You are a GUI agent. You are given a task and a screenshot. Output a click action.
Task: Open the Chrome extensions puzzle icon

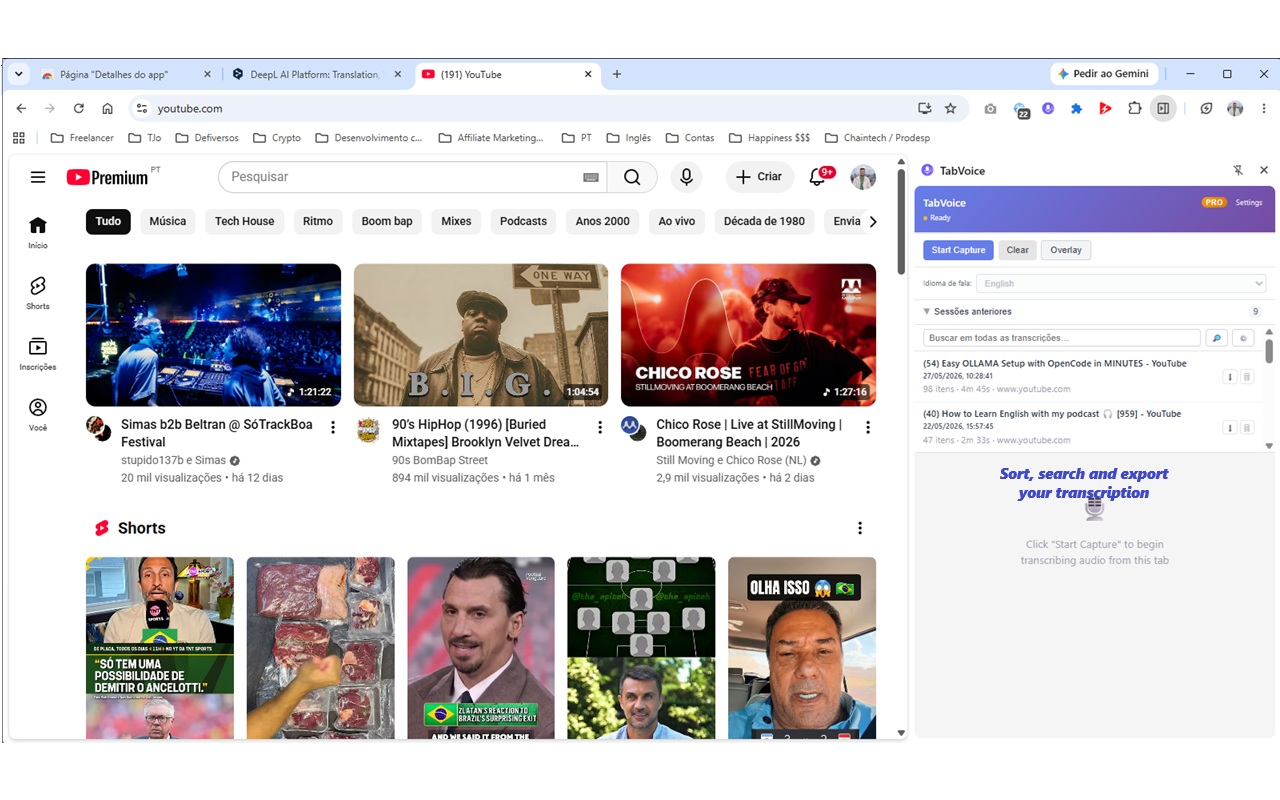(1134, 108)
